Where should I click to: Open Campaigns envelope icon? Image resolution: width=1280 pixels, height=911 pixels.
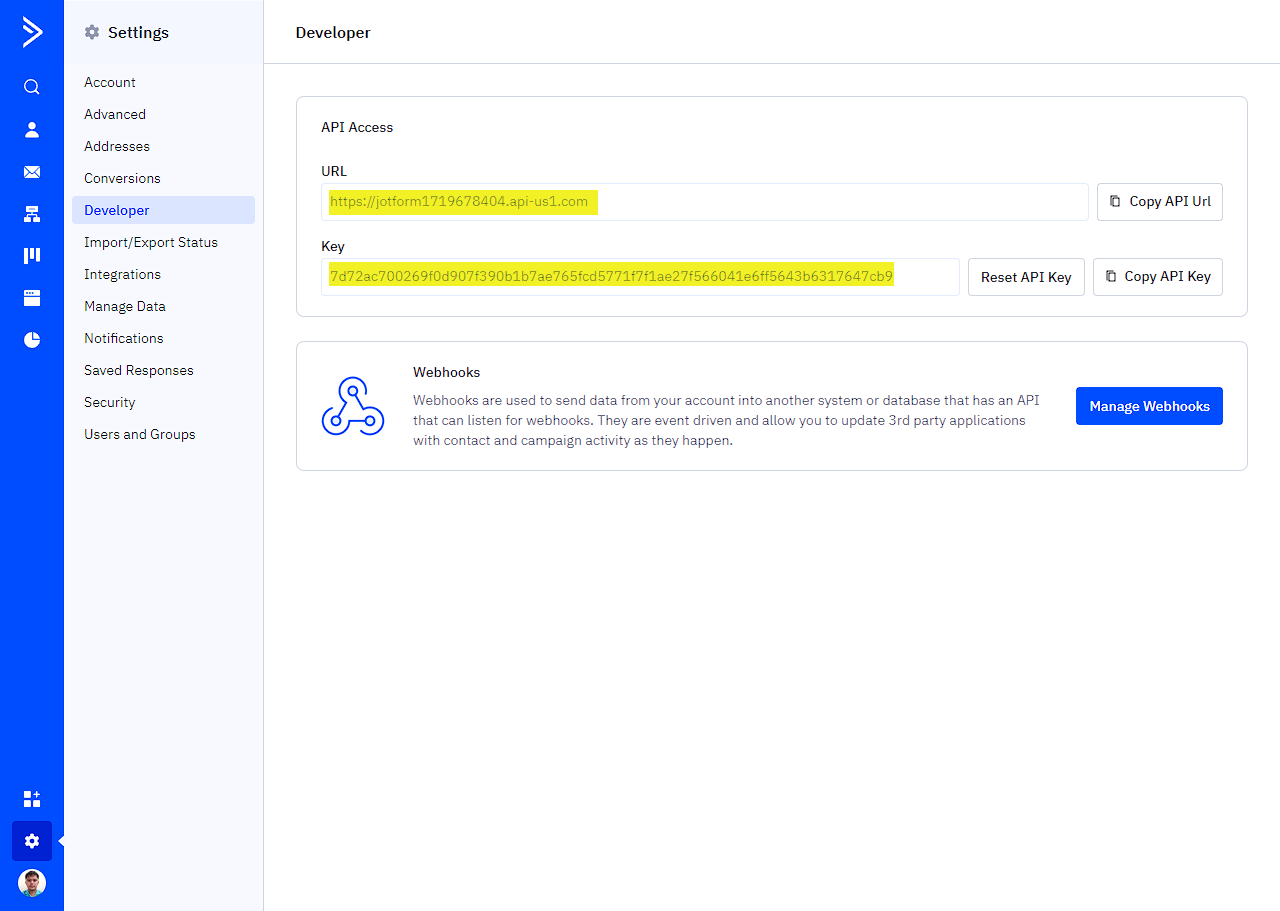click(32, 172)
